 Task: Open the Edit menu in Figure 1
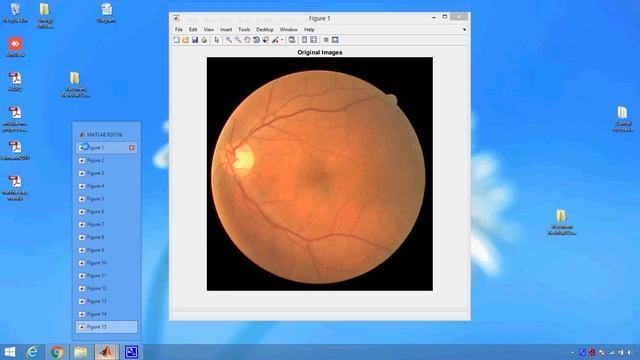pos(193,29)
